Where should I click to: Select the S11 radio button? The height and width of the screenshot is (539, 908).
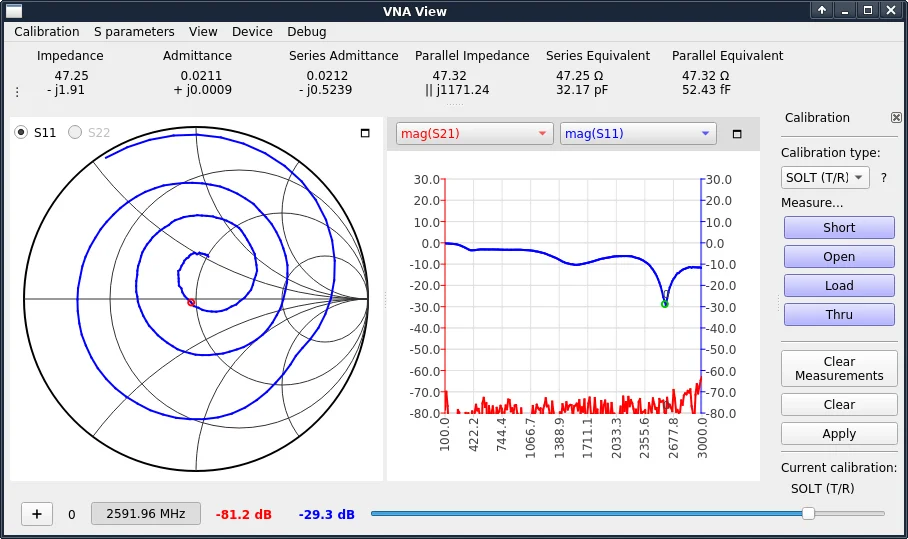[21, 132]
